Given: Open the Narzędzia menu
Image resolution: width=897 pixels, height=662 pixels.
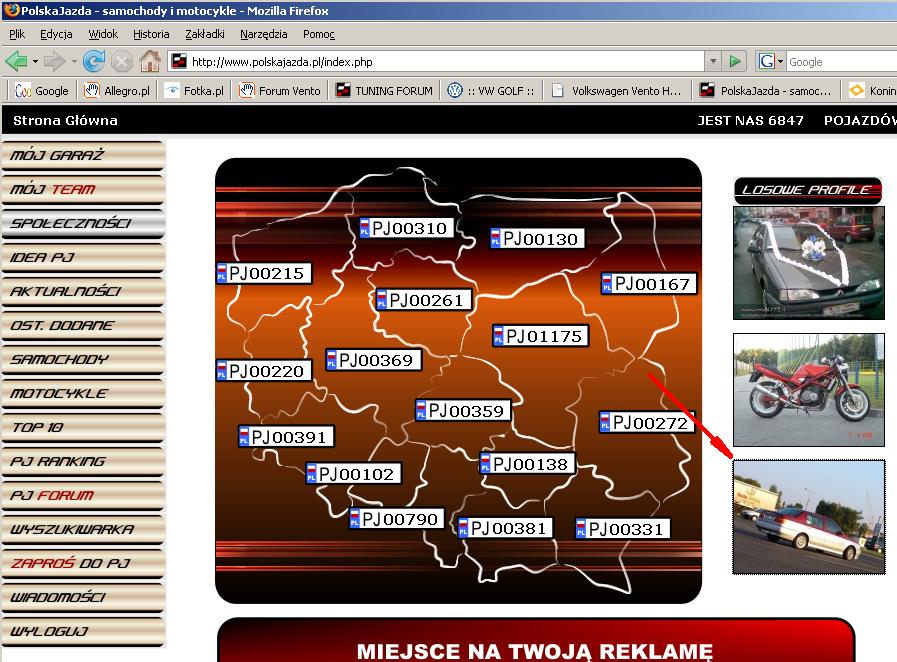Looking at the screenshot, I should [x=264, y=34].
